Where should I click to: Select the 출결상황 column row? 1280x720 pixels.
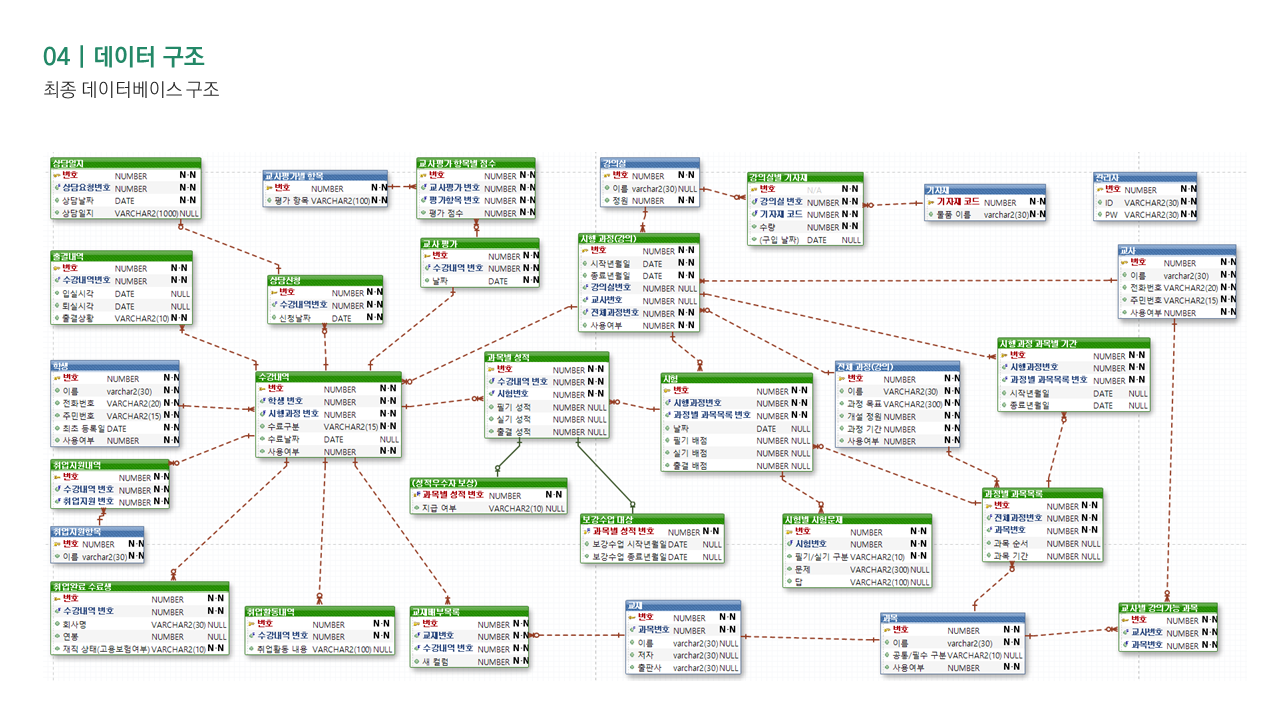pyautogui.click(x=121, y=318)
